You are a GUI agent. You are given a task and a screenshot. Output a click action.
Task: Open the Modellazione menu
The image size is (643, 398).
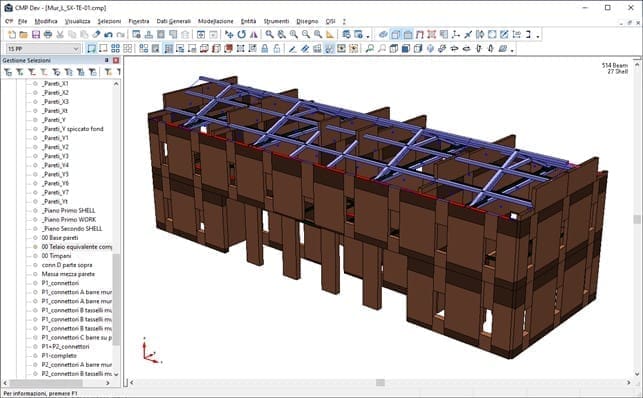[x=216, y=21]
